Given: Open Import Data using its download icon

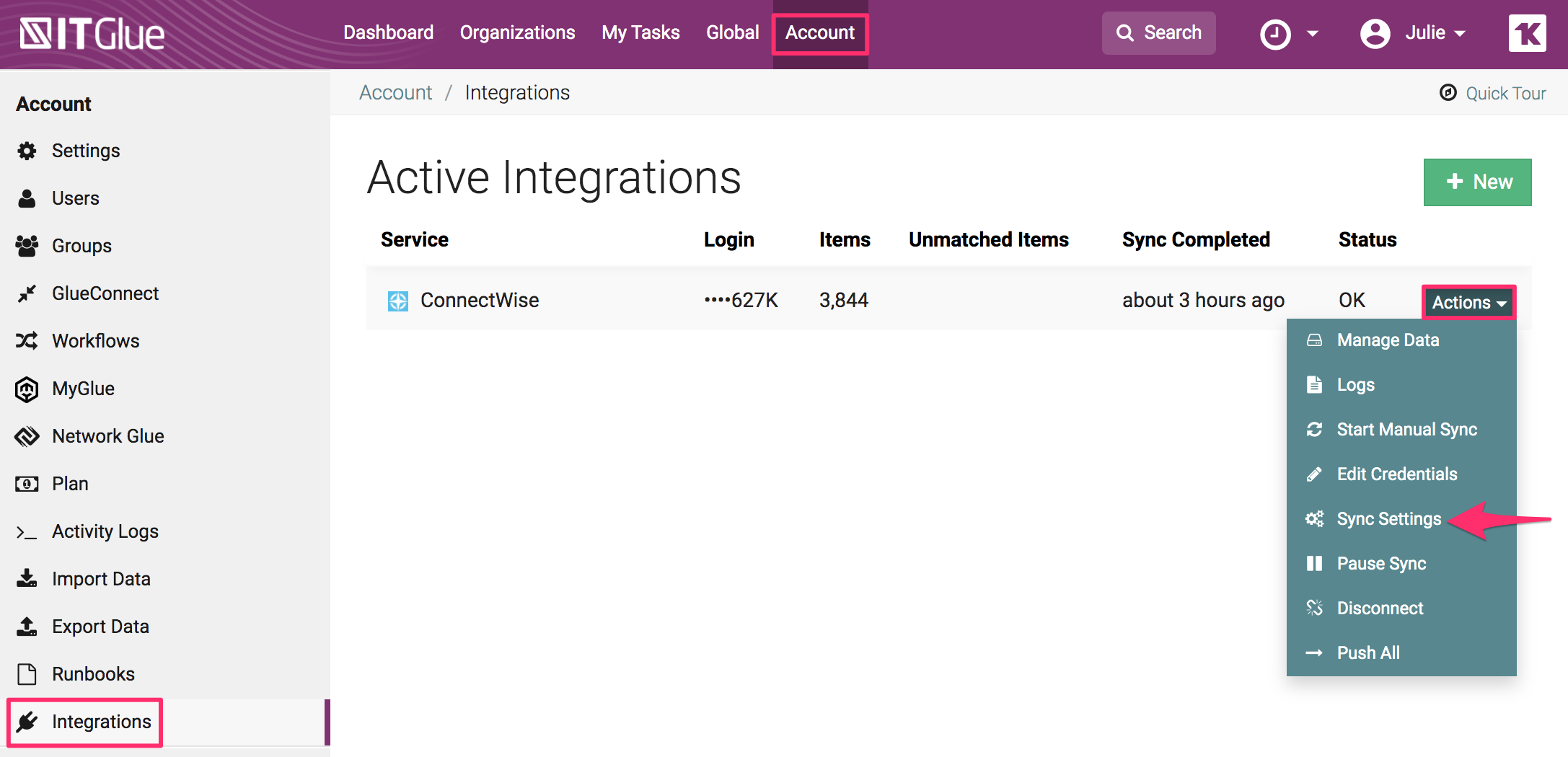Looking at the screenshot, I should [27, 578].
